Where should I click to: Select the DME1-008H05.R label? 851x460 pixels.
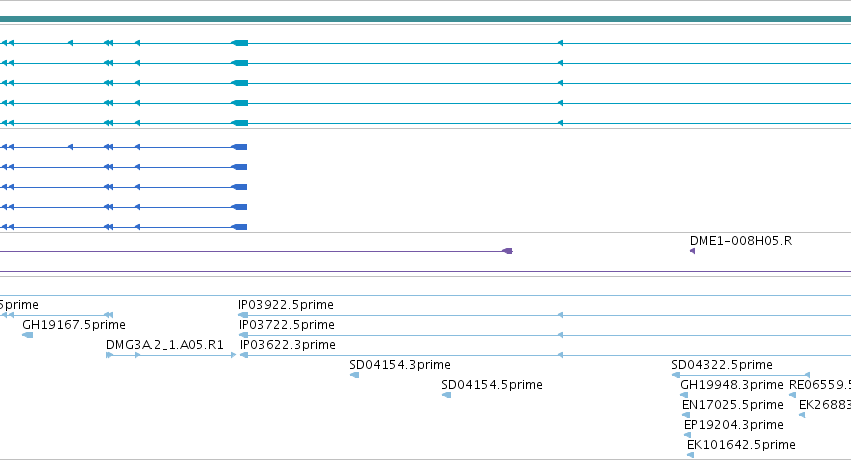(x=741, y=241)
